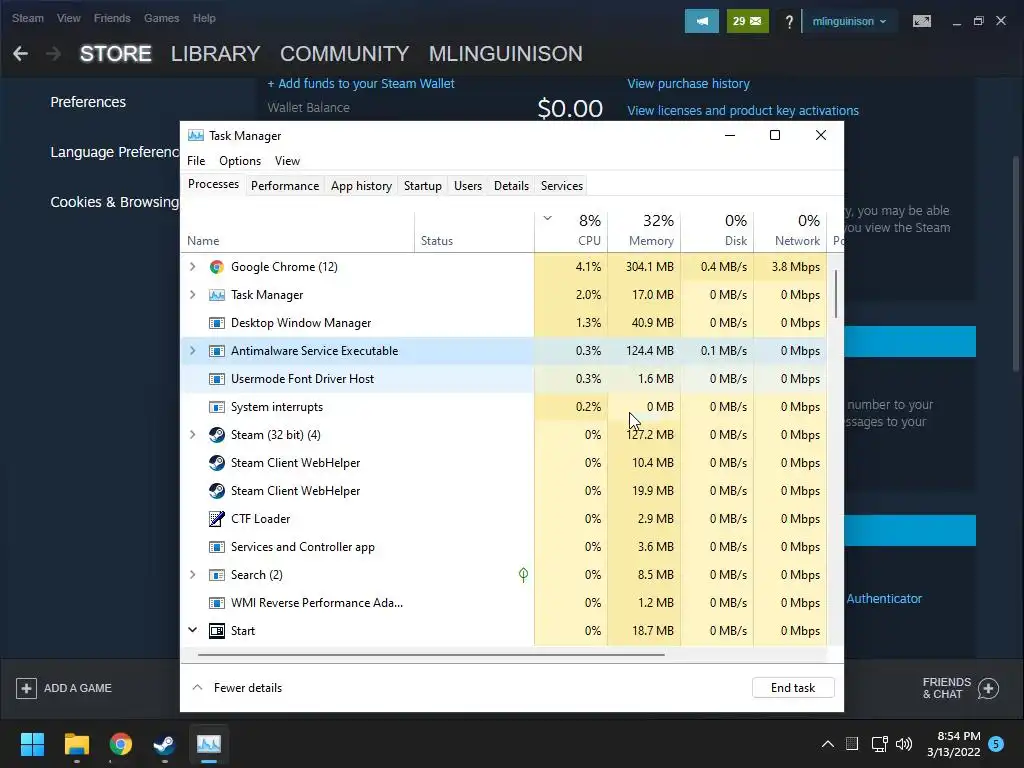This screenshot has height=768, width=1024.
Task: Open the mlinguinison account dropdown
Action: pos(849,21)
